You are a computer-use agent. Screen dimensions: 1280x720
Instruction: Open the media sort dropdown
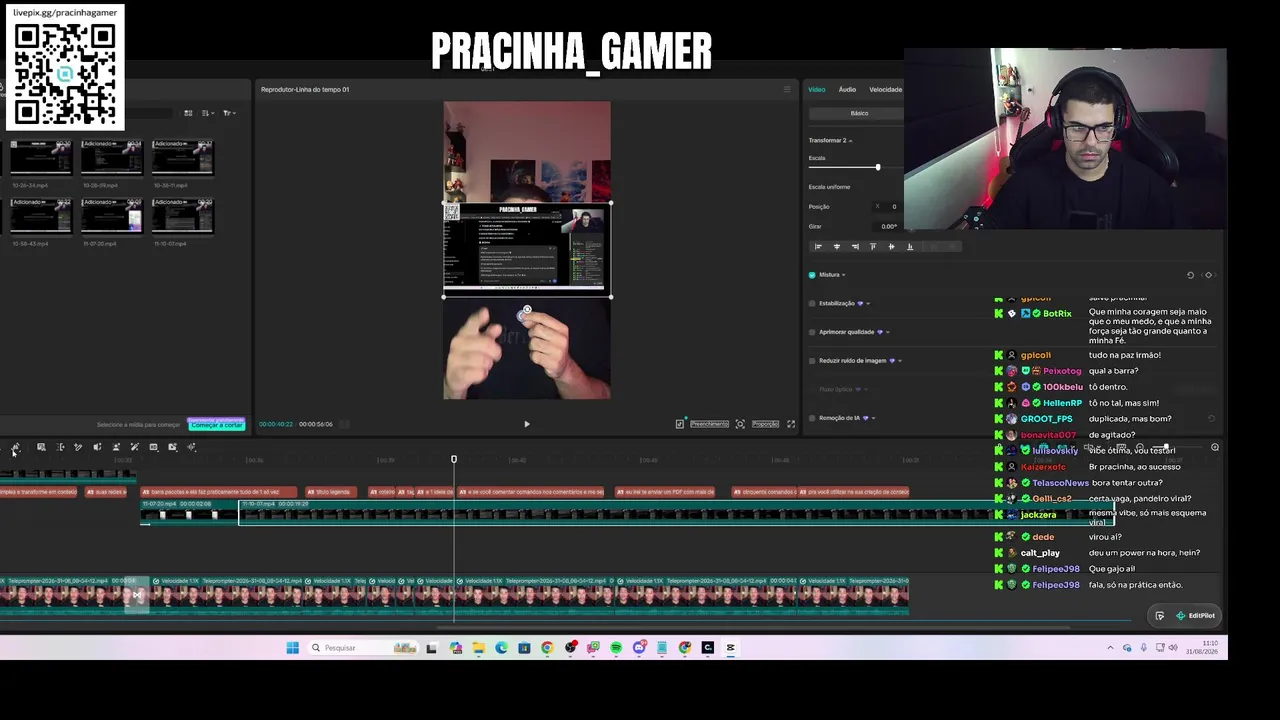(x=209, y=113)
